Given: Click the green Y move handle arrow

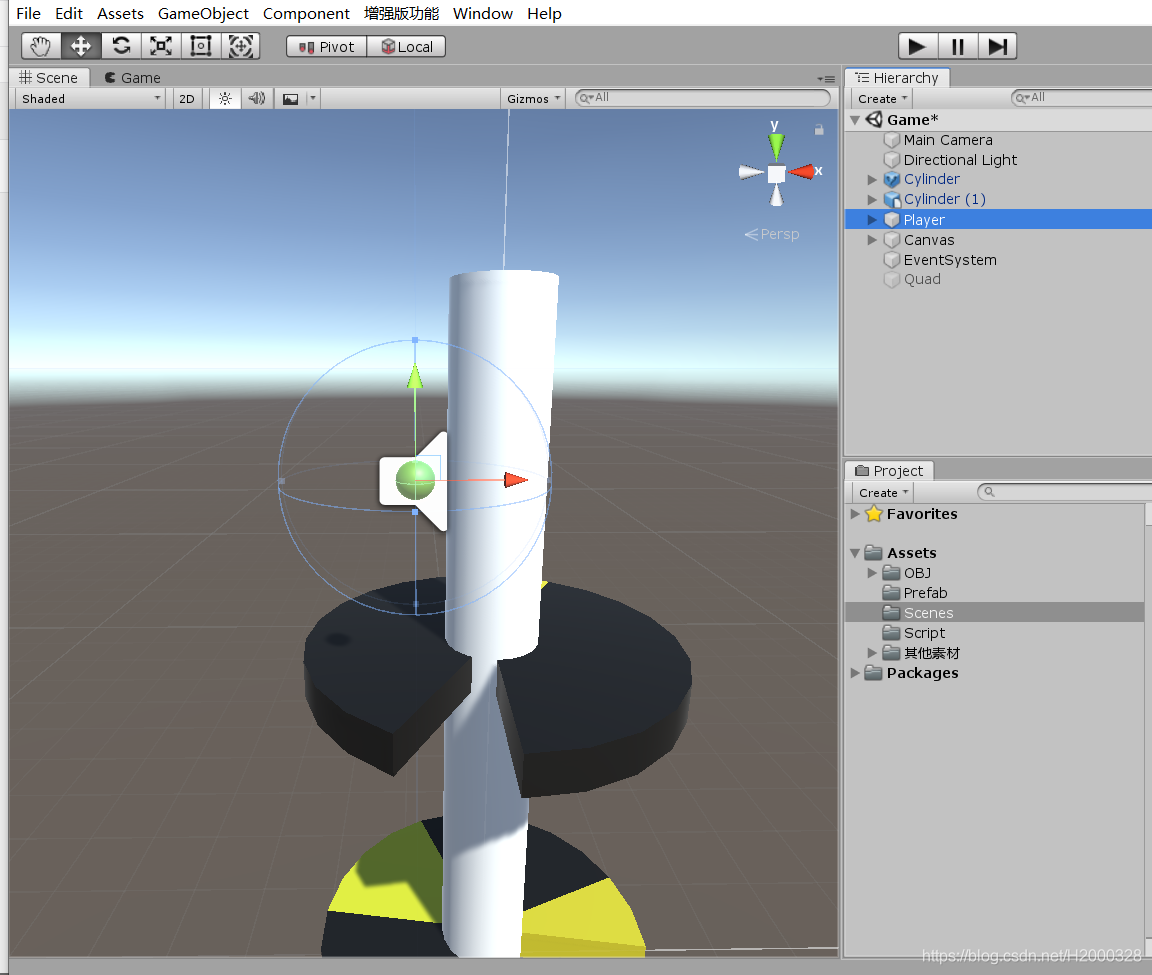Looking at the screenshot, I should click(415, 377).
